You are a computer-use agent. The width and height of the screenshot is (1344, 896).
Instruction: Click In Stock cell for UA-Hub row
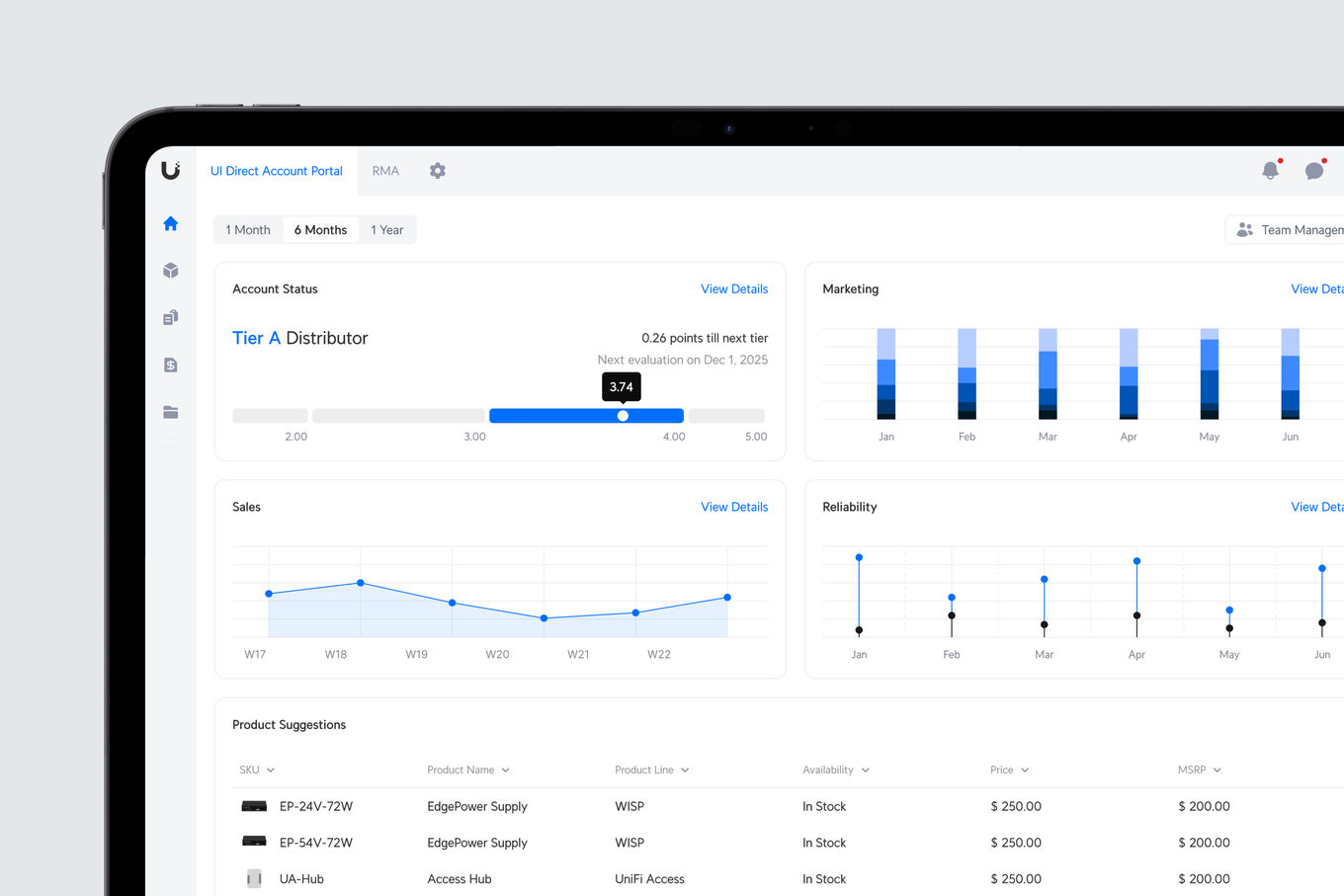(x=824, y=879)
